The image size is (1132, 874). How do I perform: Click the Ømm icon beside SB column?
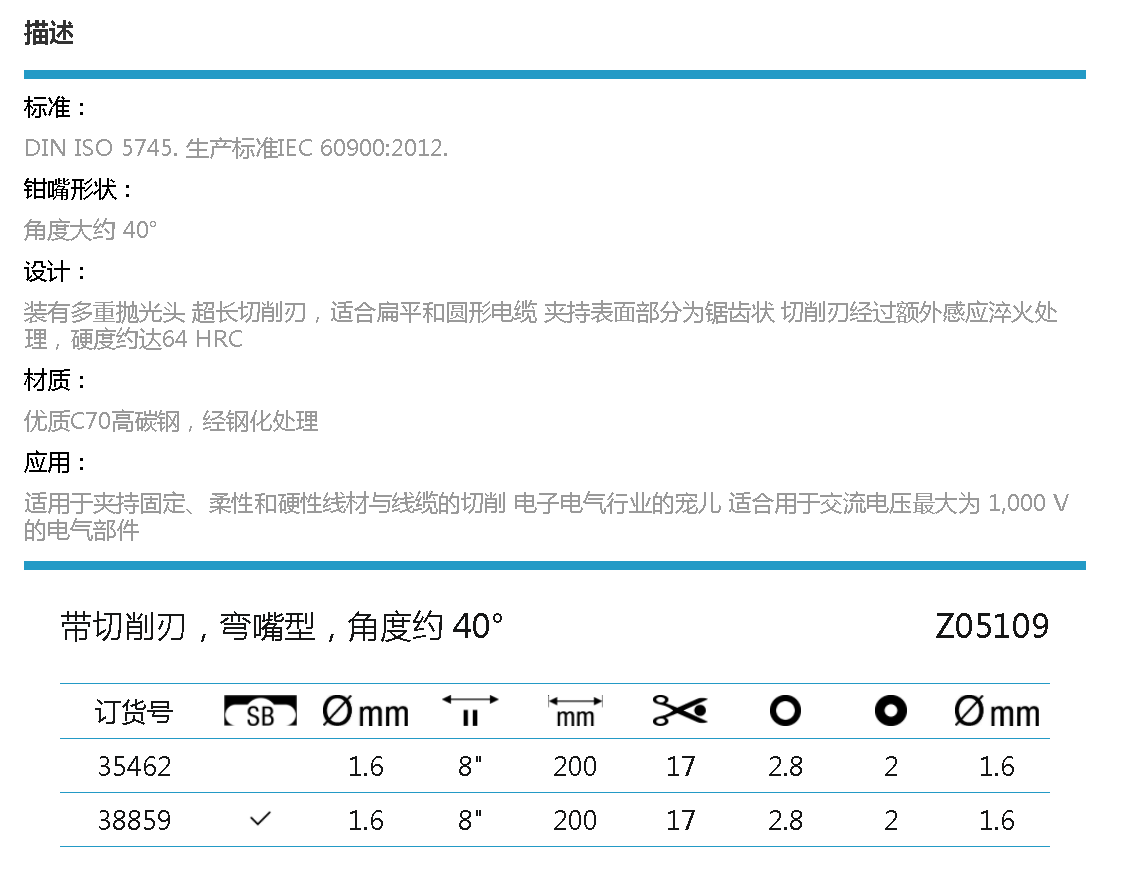click(x=366, y=712)
